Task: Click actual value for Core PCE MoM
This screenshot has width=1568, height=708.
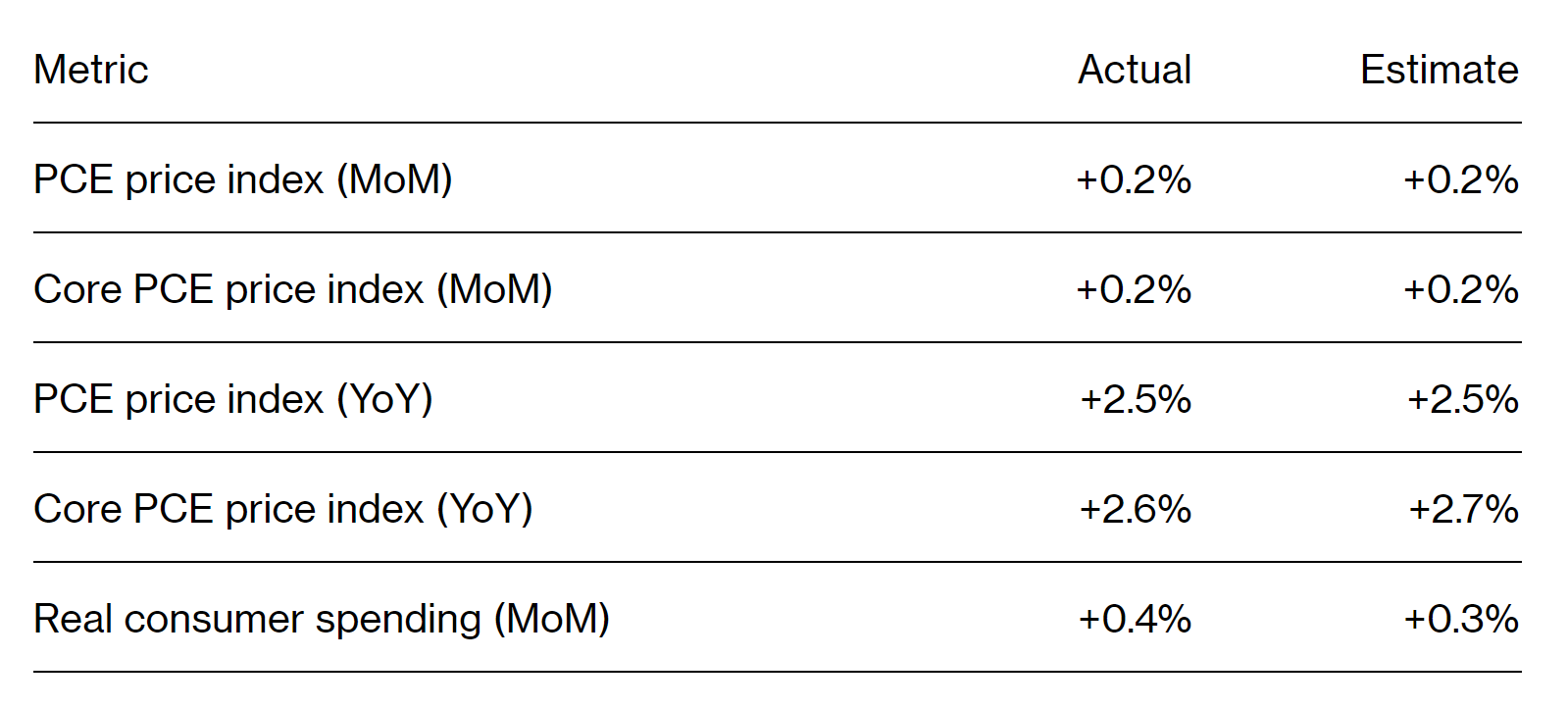Action: click(x=1134, y=289)
